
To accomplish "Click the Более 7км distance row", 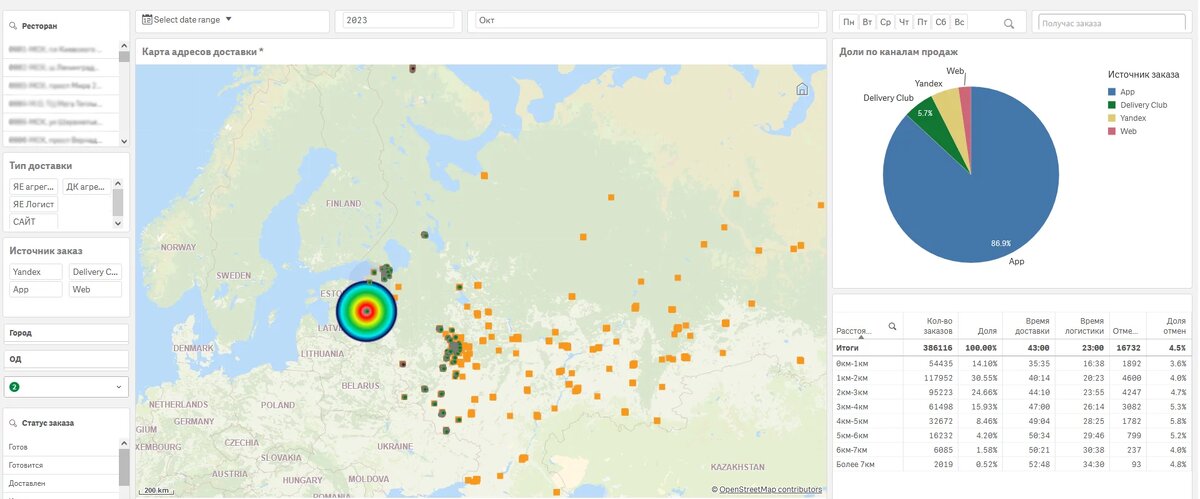I will click(x=1012, y=465).
